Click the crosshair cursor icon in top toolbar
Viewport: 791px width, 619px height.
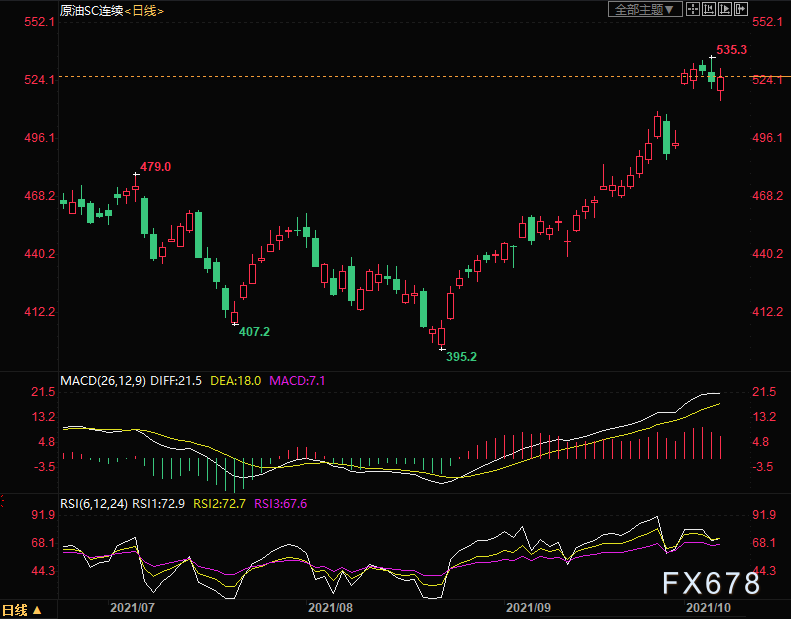(x=692, y=10)
